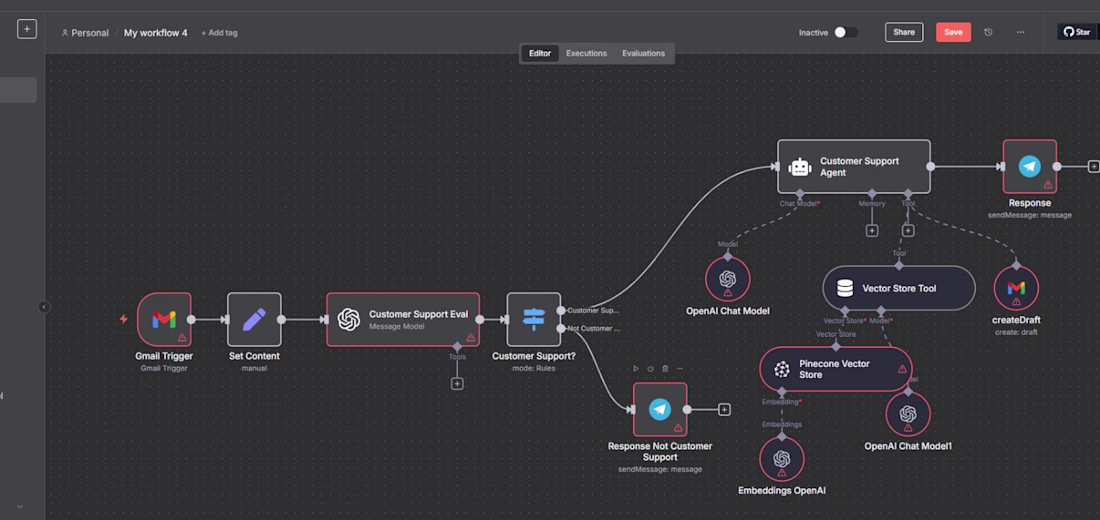Click the sendMessage: message text under Response
The image size is (1100, 520).
tap(1030, 215)
